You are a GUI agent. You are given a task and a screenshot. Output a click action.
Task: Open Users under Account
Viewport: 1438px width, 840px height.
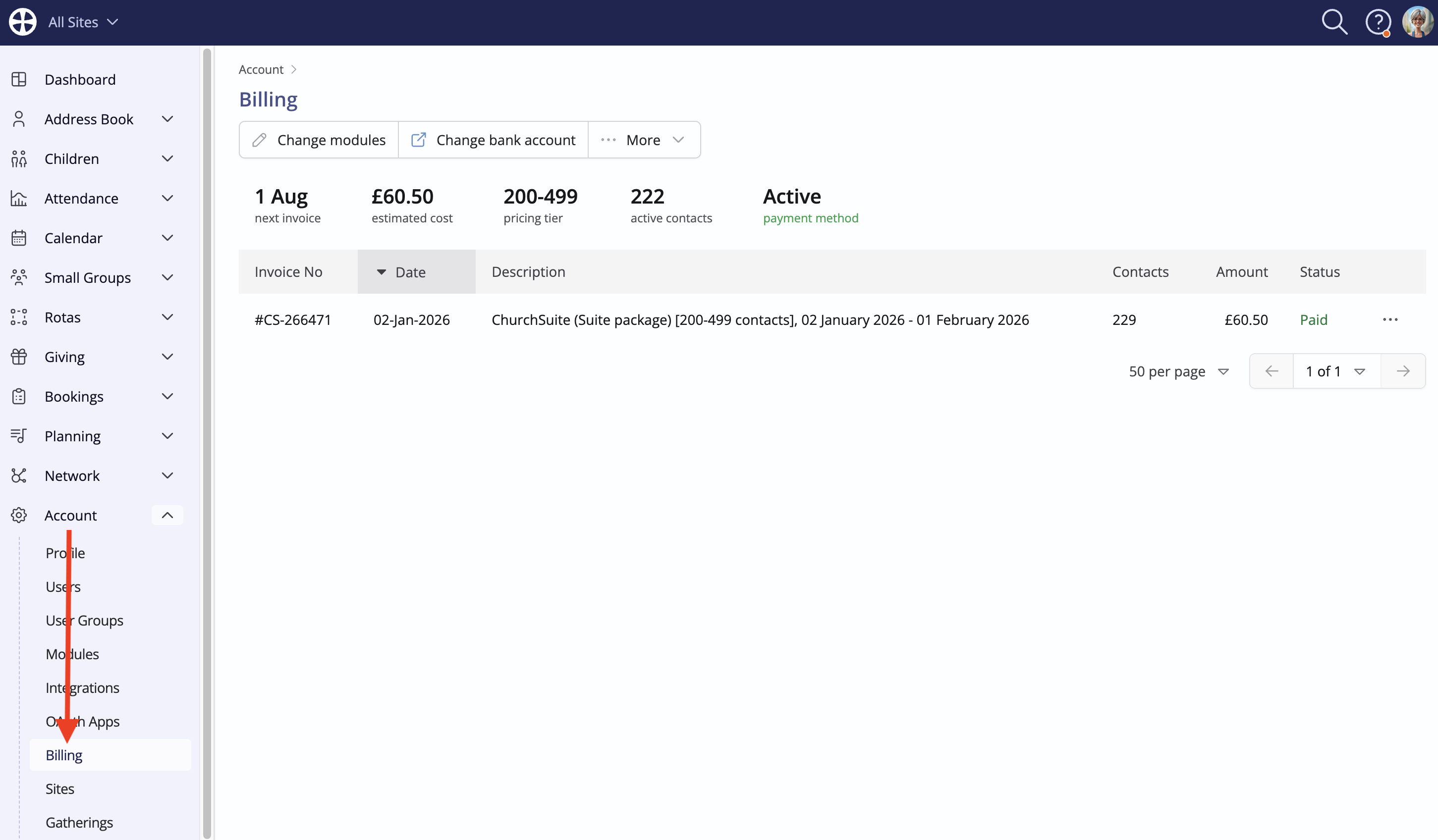[x=63, y=587]
